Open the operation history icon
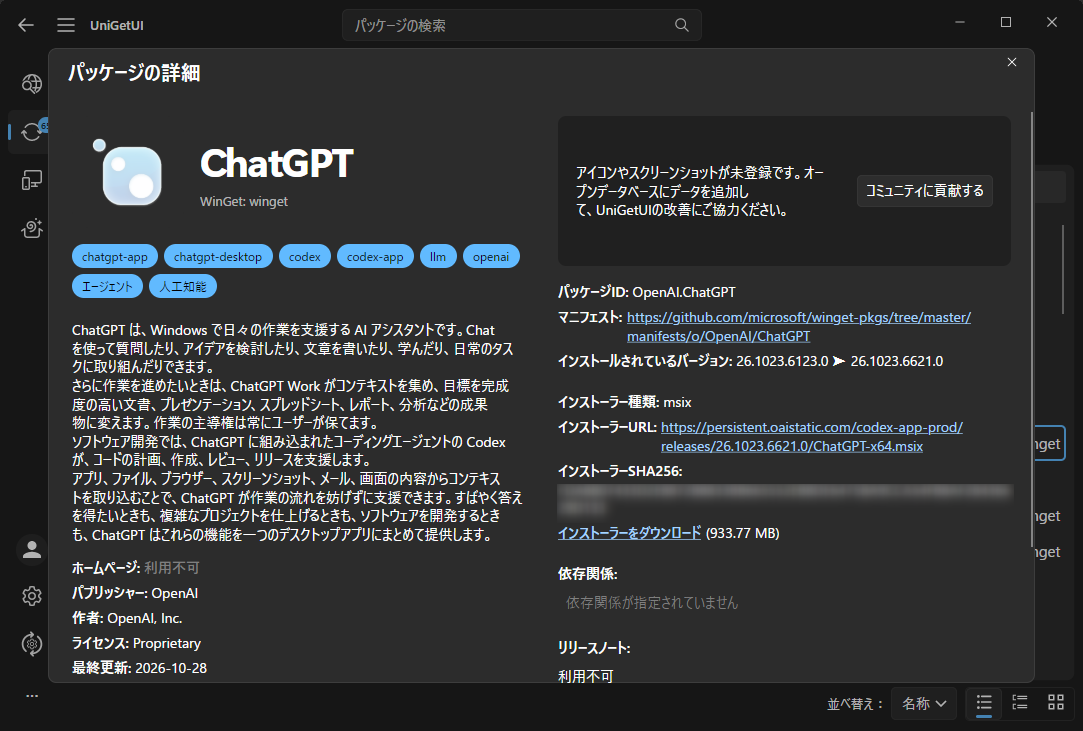 point(32,644)
